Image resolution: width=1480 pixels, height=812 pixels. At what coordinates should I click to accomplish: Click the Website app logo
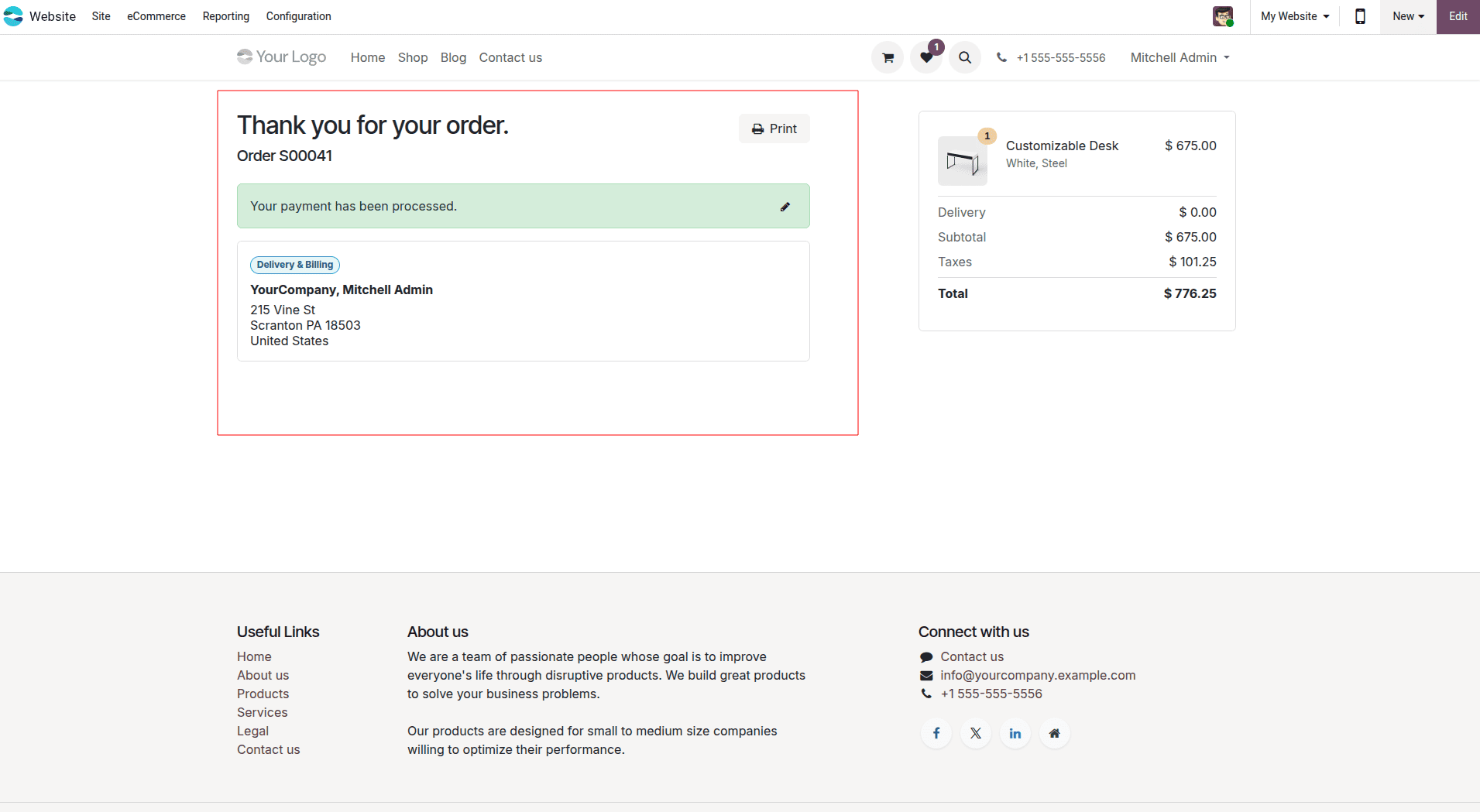tap(13, 15)
